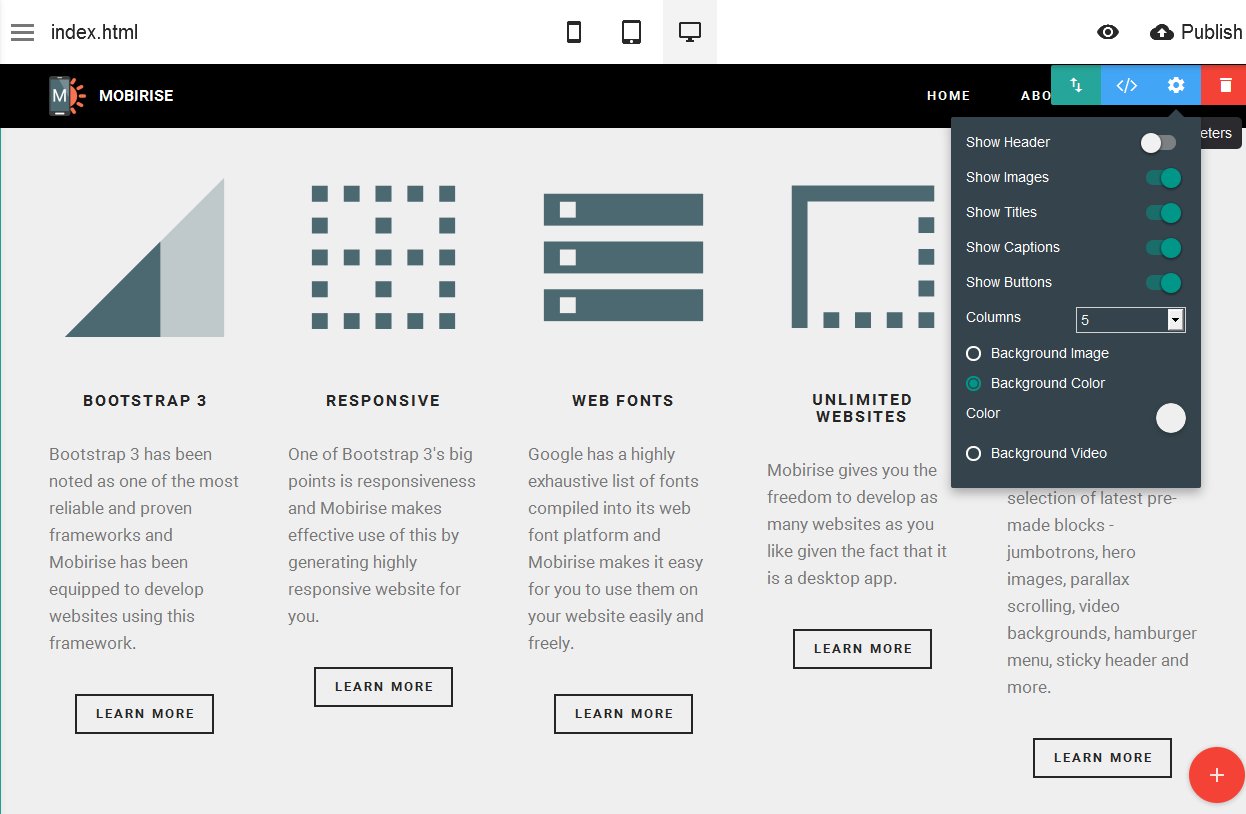Open the block code editor icon
This screenshot has height=814, width=1246.
click(1126, 85)
